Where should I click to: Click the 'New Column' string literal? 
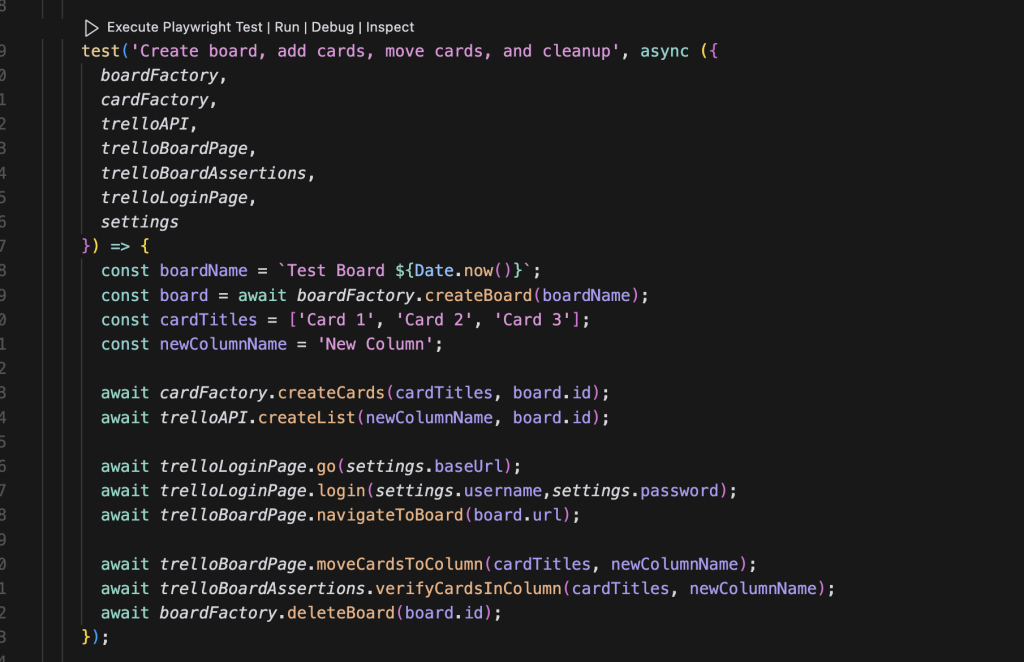click(x=375, y=344)
